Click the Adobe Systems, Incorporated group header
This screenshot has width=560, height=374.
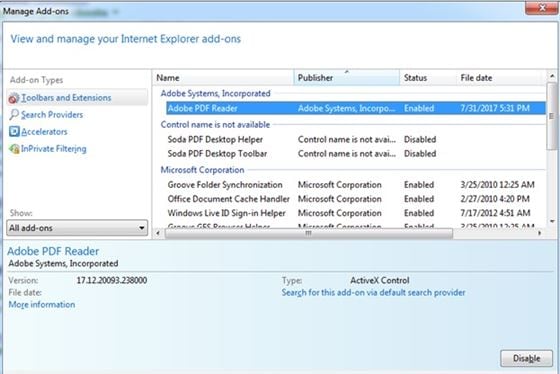tap(215, 94)
